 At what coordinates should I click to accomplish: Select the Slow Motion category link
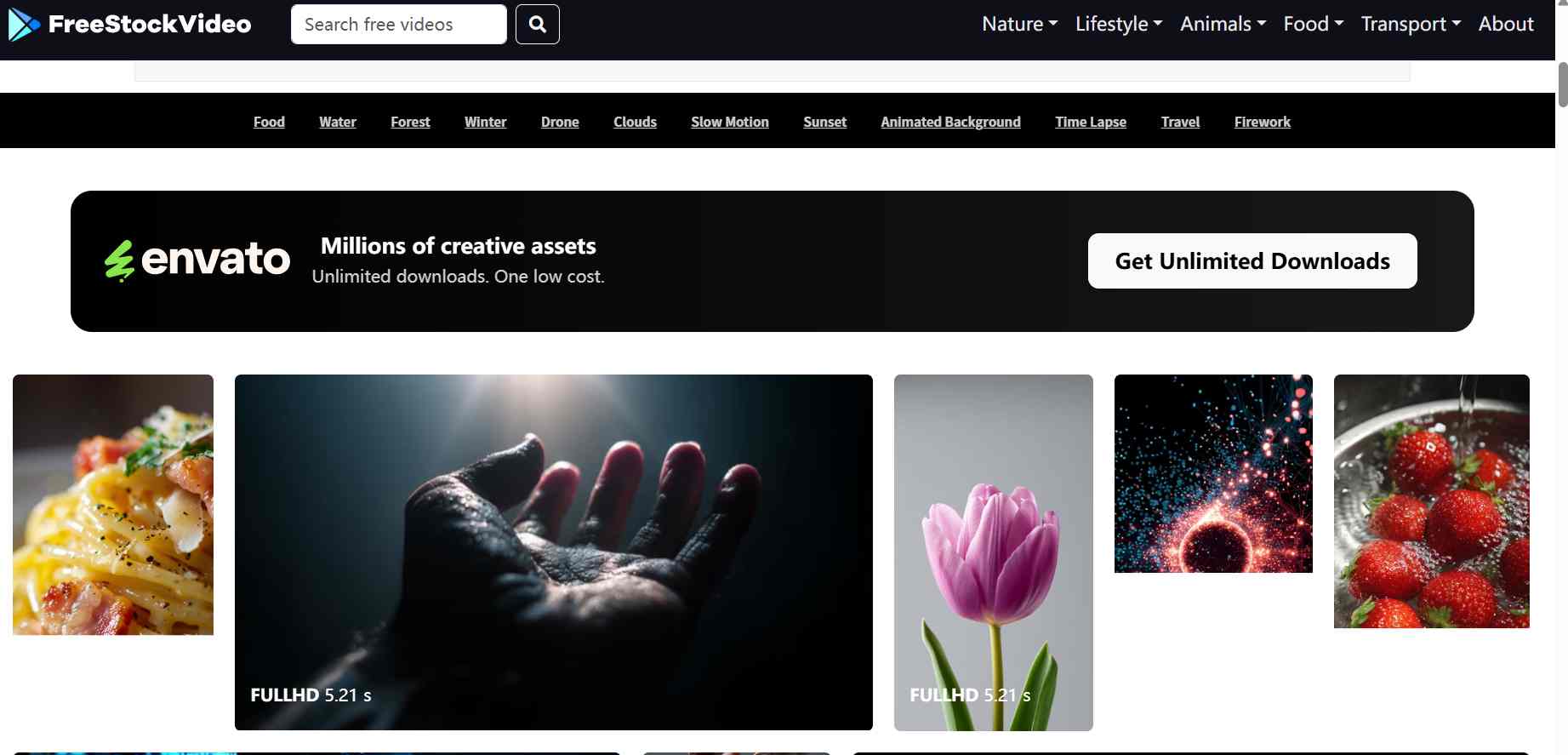pyautogui.click(x=729, y=122)
